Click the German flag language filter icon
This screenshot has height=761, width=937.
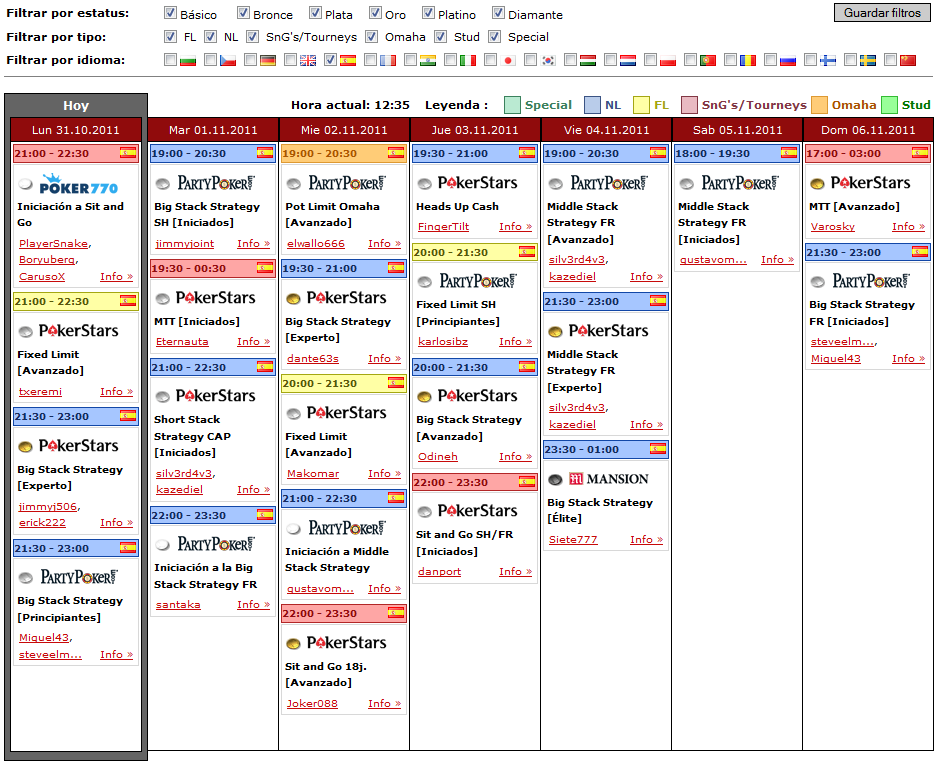[x=268, y=60]
